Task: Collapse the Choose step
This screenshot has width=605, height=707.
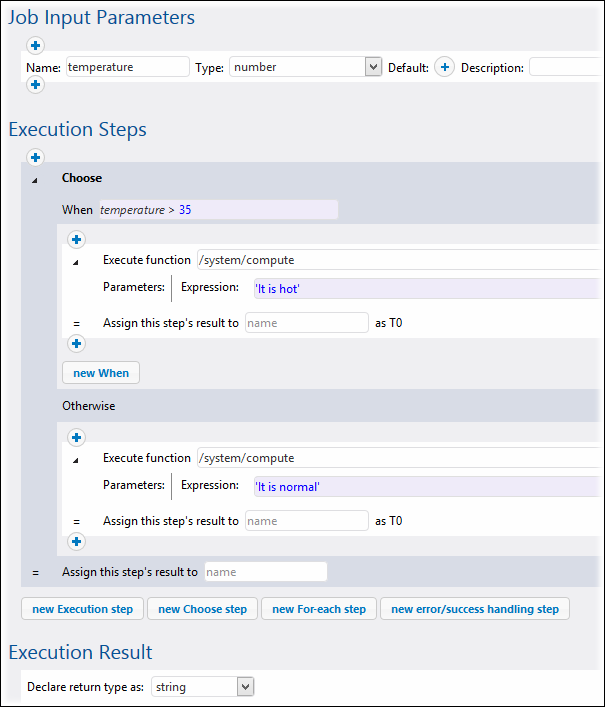Action: [x=35, y=181]
